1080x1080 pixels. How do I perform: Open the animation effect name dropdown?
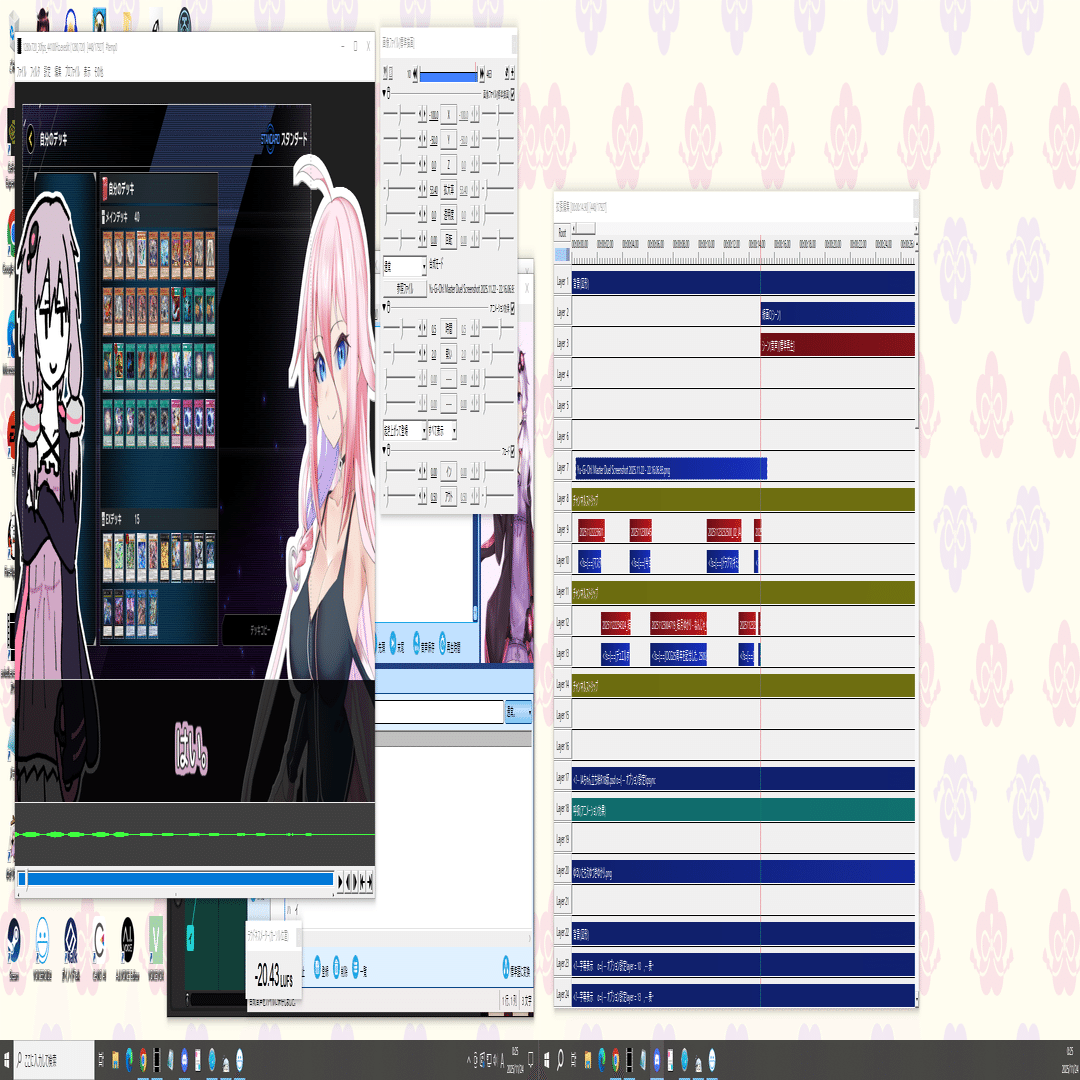tap(404, 431)
